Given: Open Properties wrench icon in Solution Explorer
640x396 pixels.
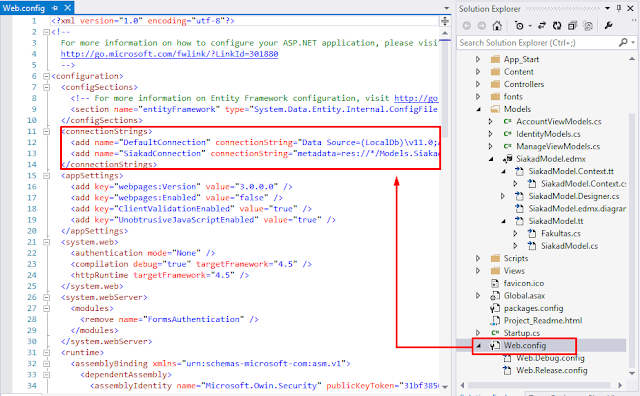Looking at the screenshot, I should (x=609, y=26).
